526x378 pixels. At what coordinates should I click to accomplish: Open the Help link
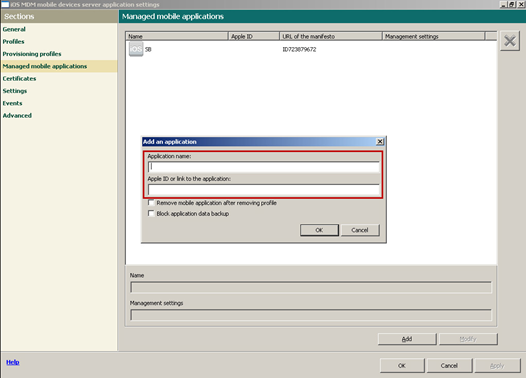13,362
